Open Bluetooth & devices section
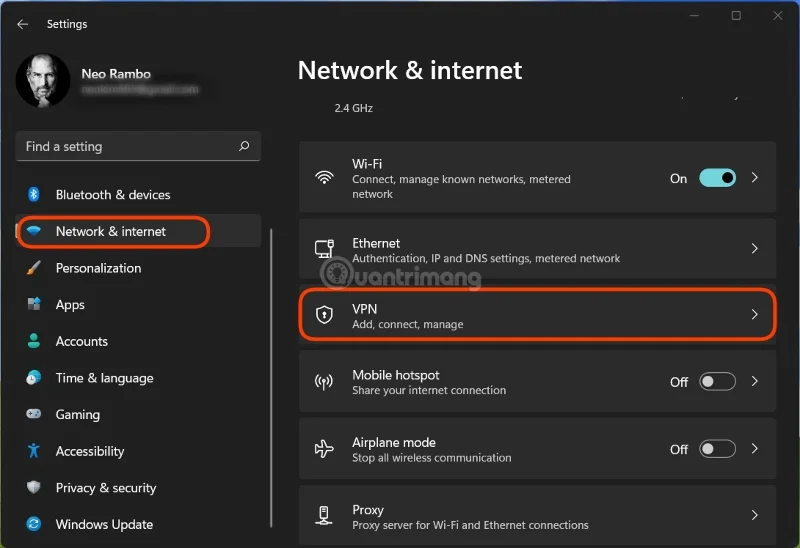 coord(113,194)
